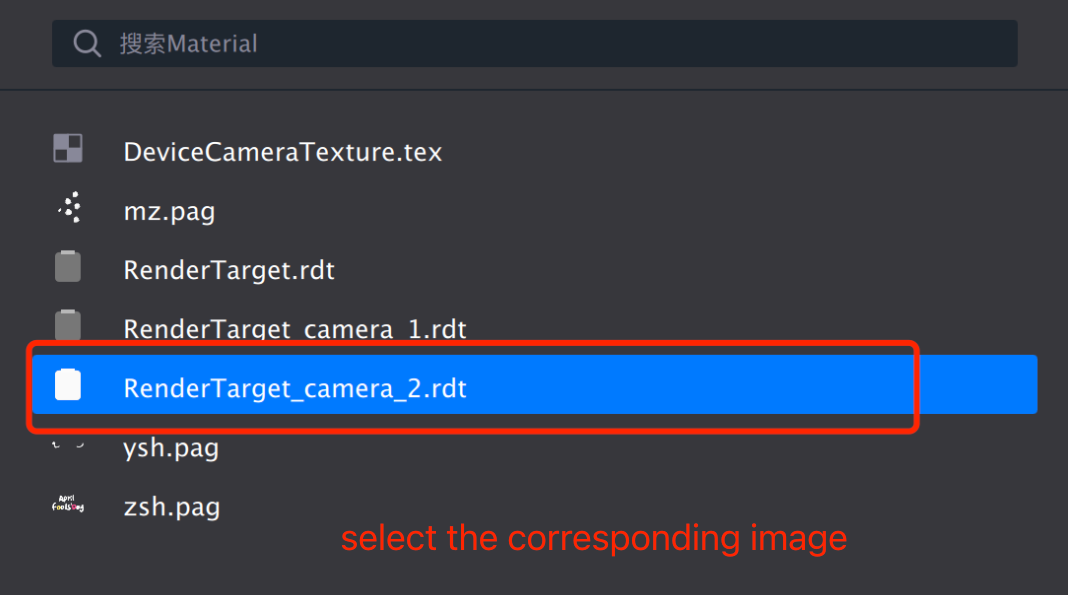The width and height of the screenshot is (1068, 595).
Task: Select the RenderTarget.rdt file name
Action: 229,270
